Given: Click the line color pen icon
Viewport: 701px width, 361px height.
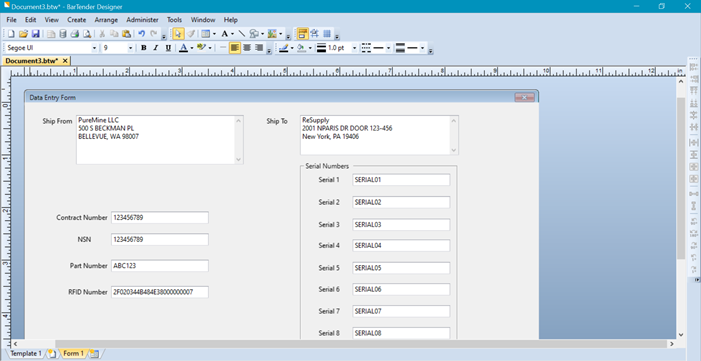Looking at the screenshot, I should pos(283,48).
